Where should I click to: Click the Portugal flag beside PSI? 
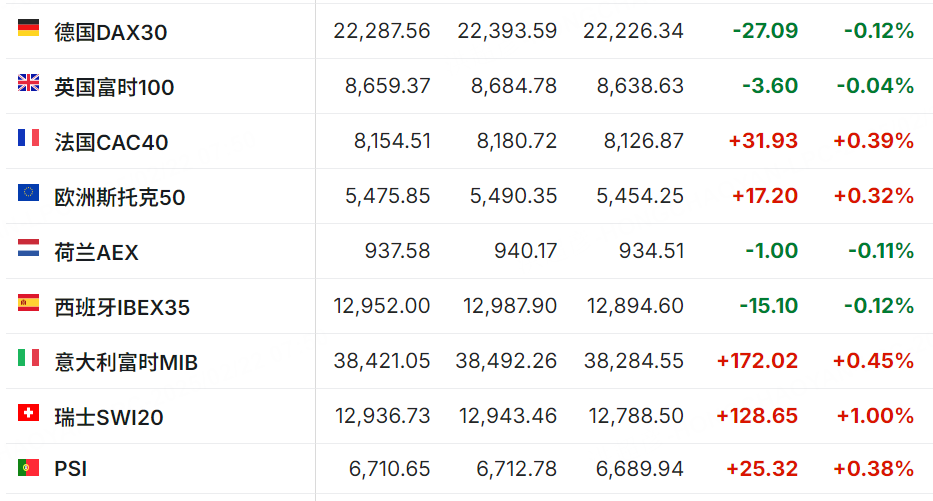[28, 468]
